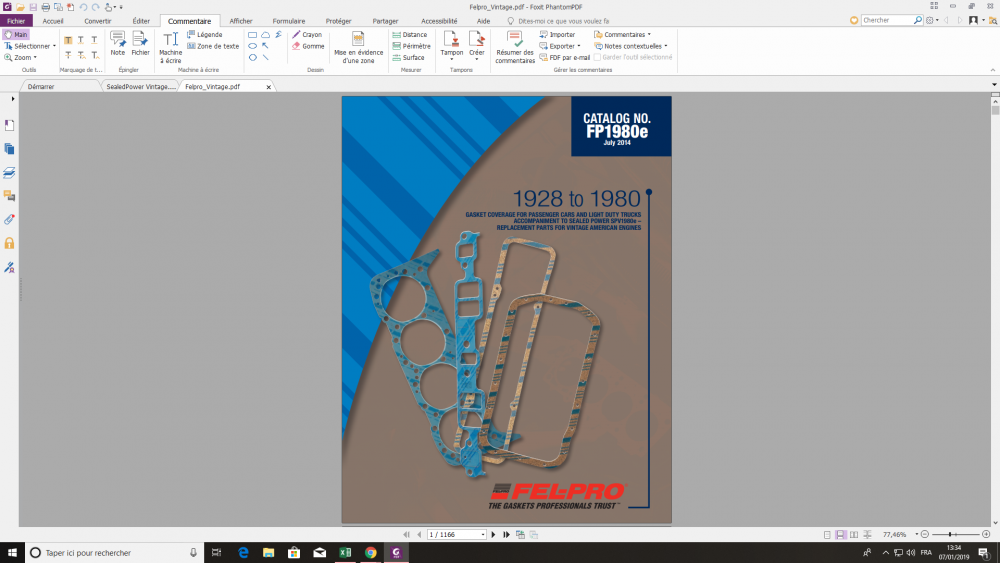Open the Exporter dropdown

pos(578,46)
